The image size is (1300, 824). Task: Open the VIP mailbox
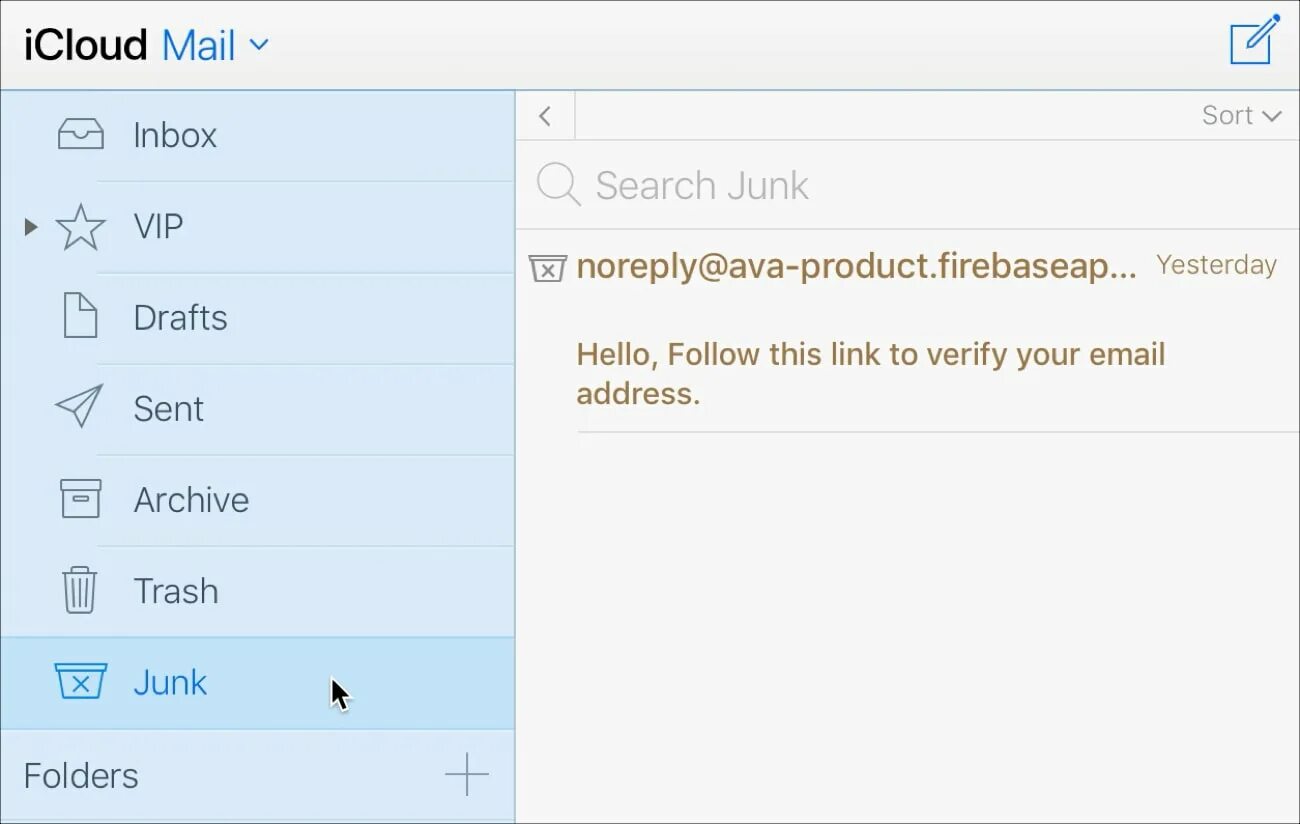point(257,227)
